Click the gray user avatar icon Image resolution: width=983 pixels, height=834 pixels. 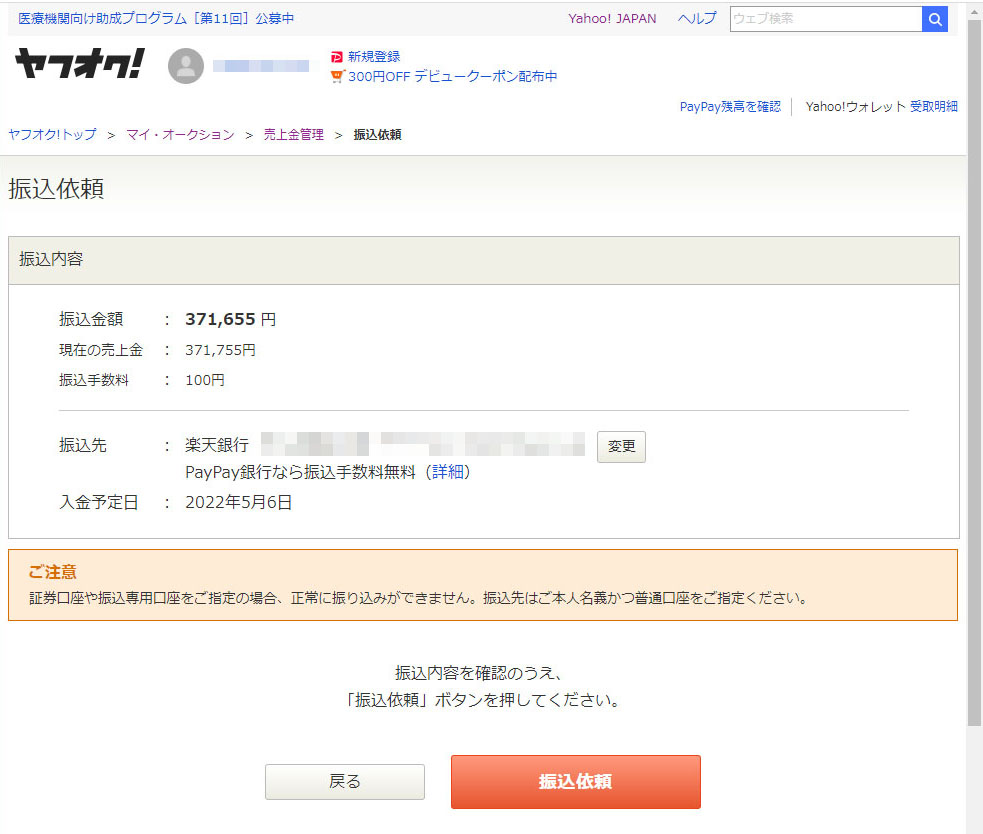click(186, 66)
